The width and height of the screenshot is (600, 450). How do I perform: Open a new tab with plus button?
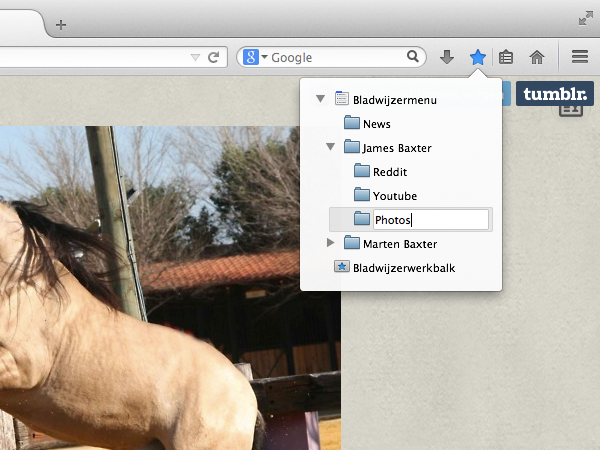[x=61, y=25]
